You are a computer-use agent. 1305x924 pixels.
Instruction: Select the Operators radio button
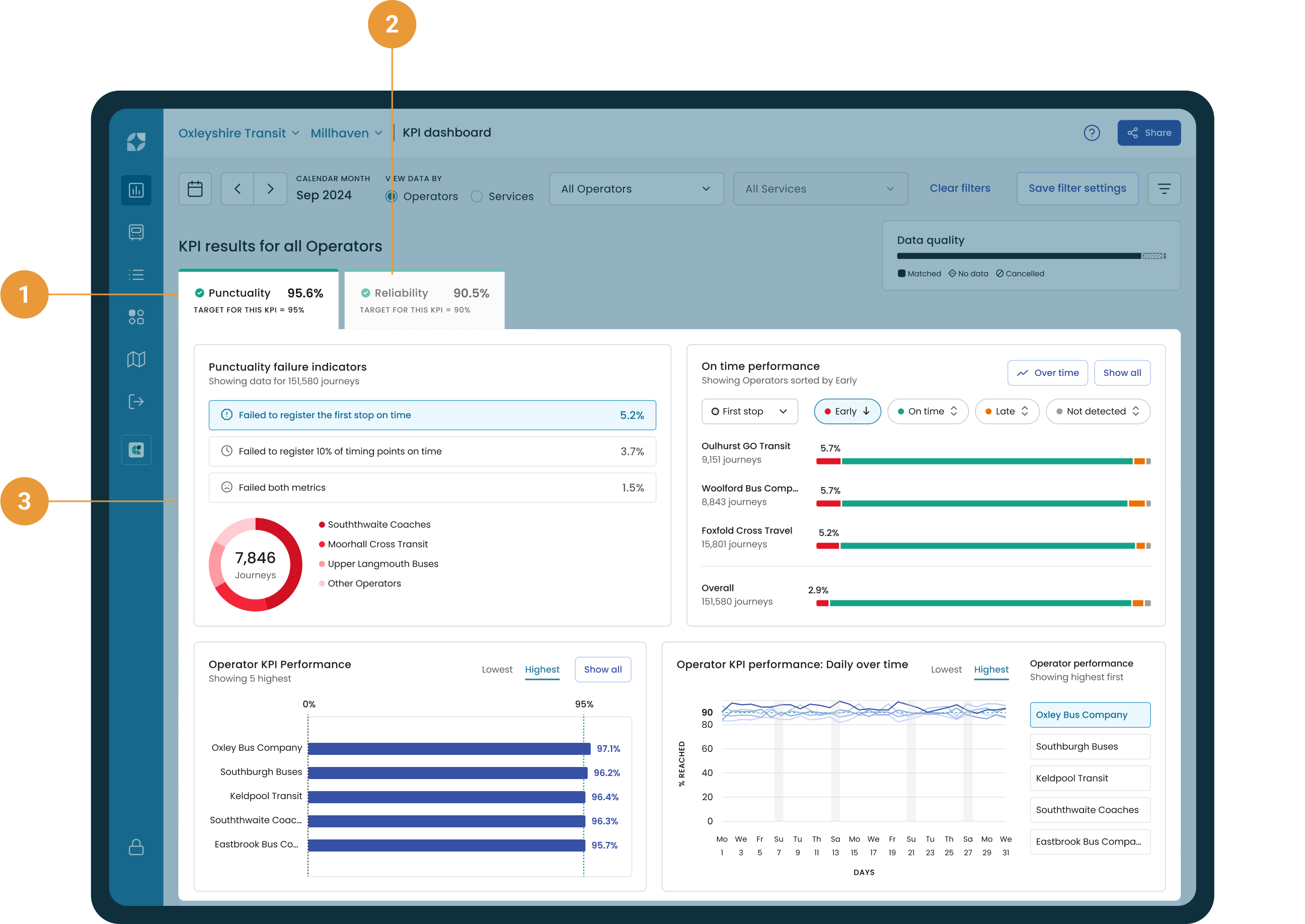click(392, 196)
